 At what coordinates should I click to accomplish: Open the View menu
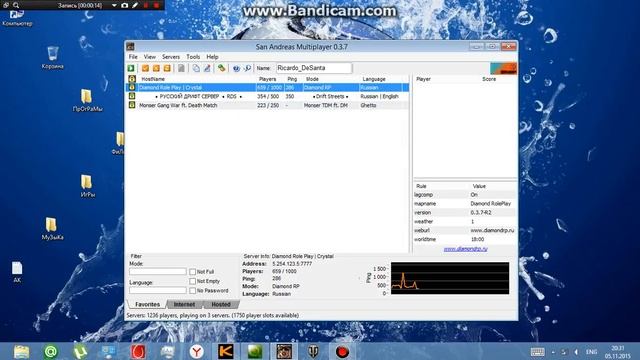(x=149, y=57)
